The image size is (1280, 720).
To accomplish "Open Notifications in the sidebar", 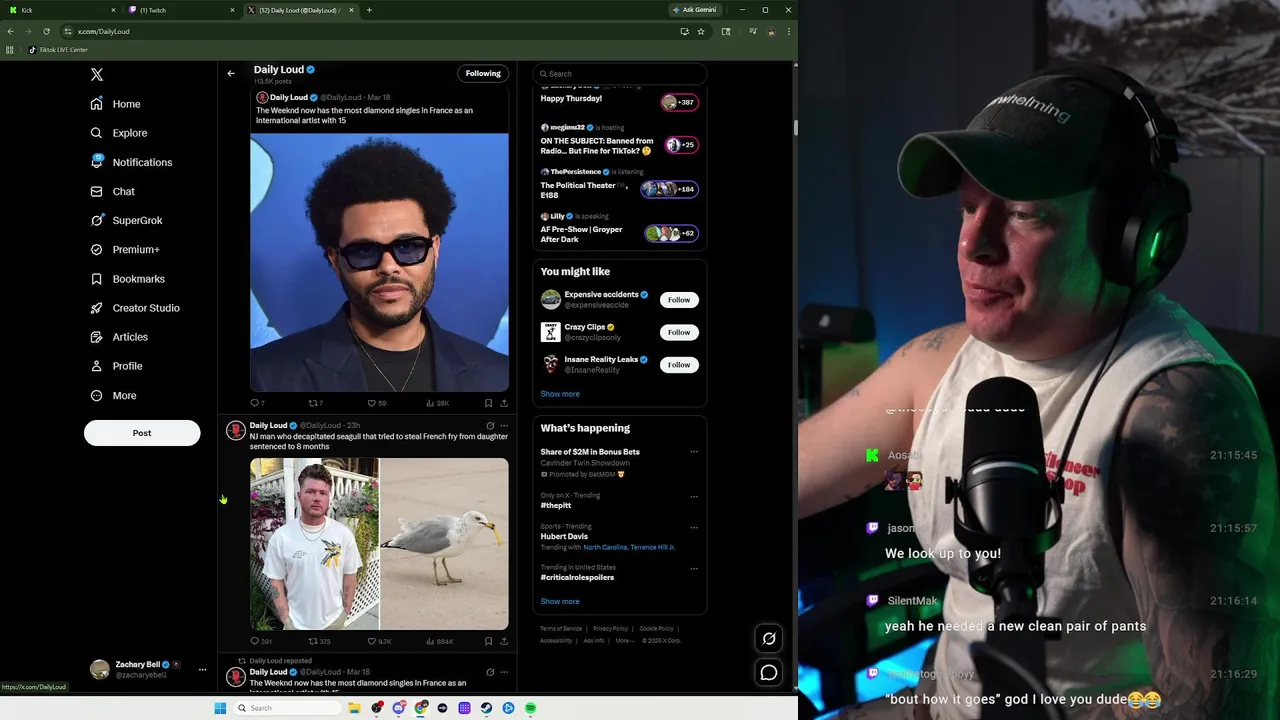I will point(131,162).
